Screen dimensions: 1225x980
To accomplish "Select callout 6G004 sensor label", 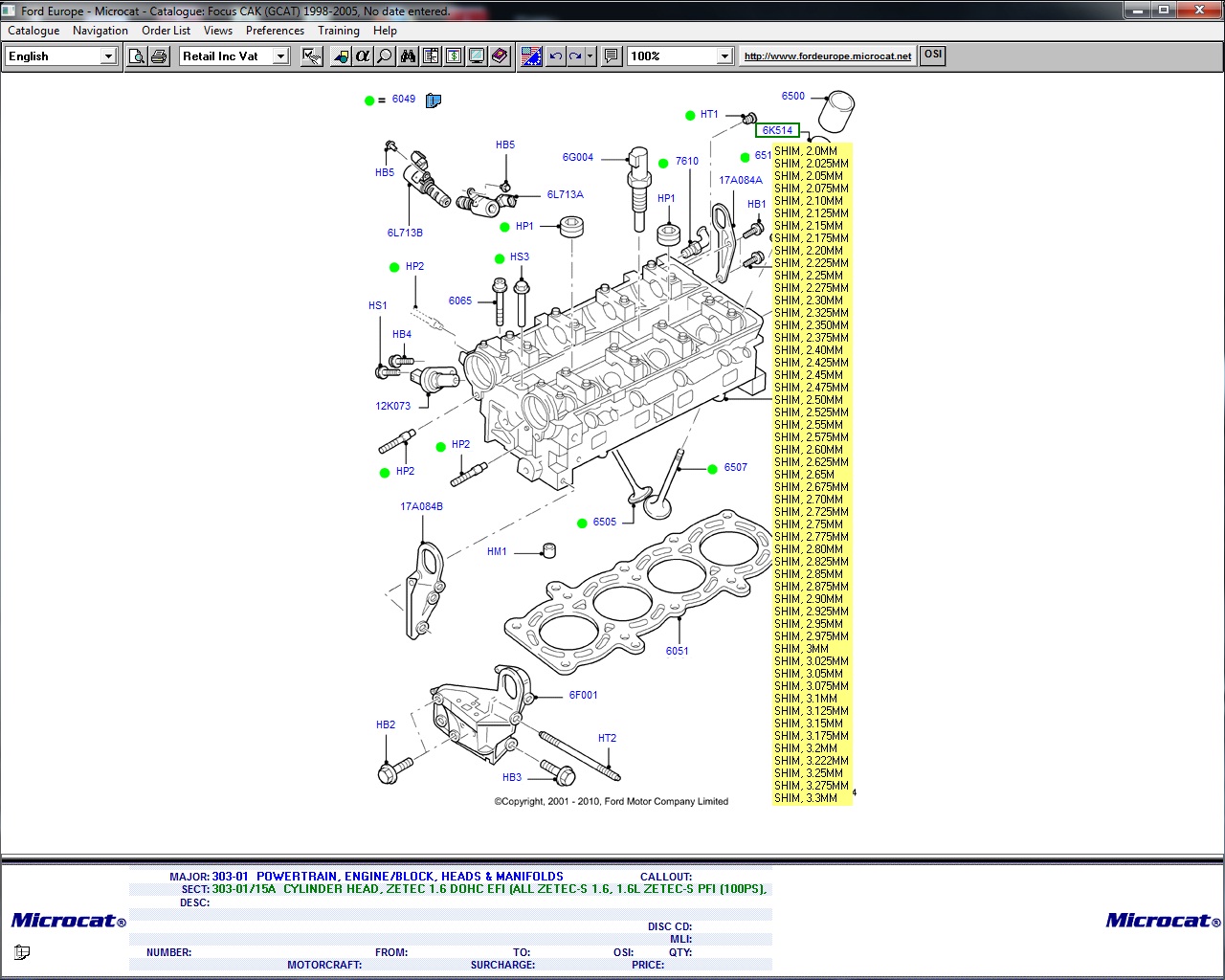I will [x=578, y=158].
